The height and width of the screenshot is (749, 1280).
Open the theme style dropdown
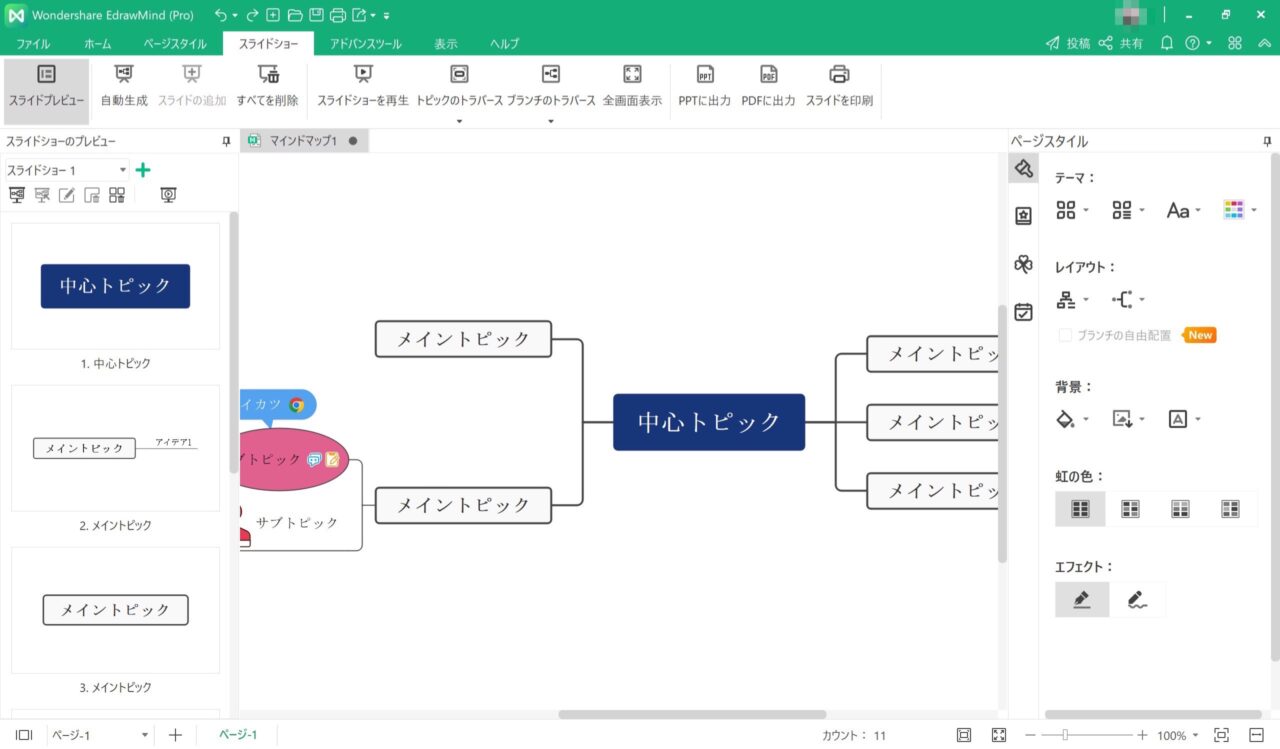[1072, 210]
